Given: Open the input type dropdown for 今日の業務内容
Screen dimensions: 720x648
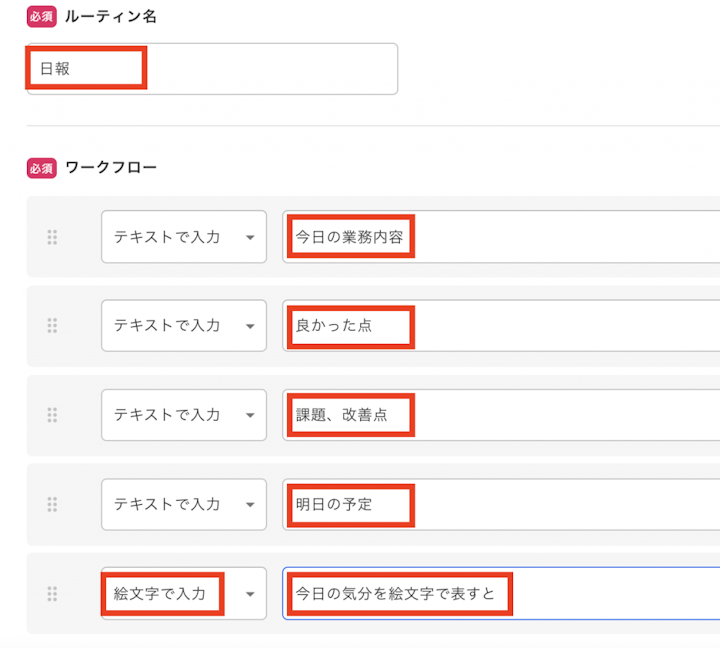Looking at the screenshot, I should click(184, 237).
